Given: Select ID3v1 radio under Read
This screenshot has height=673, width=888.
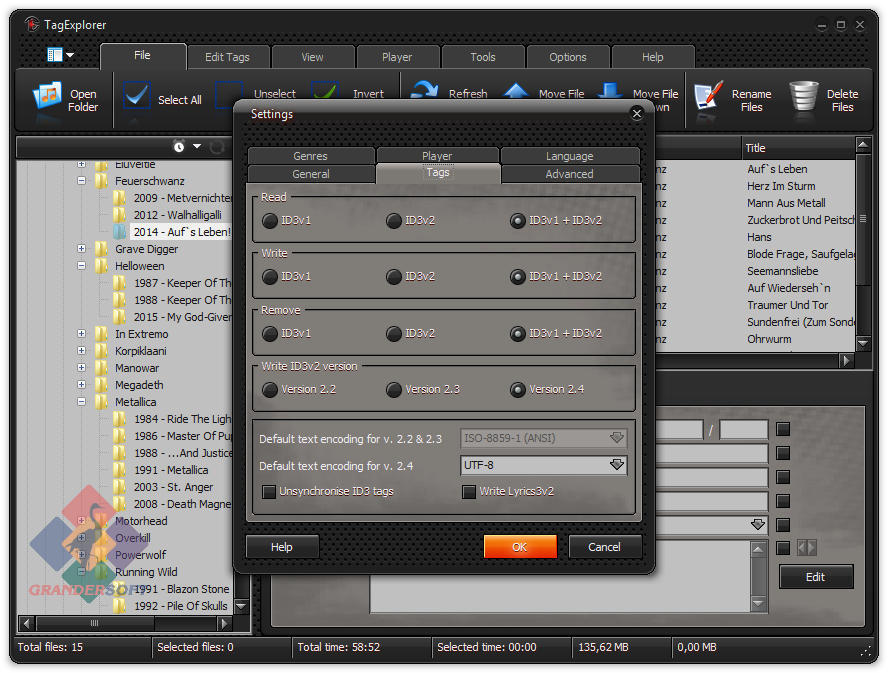Looking at the screenshot, I should [x=270, y=220].
